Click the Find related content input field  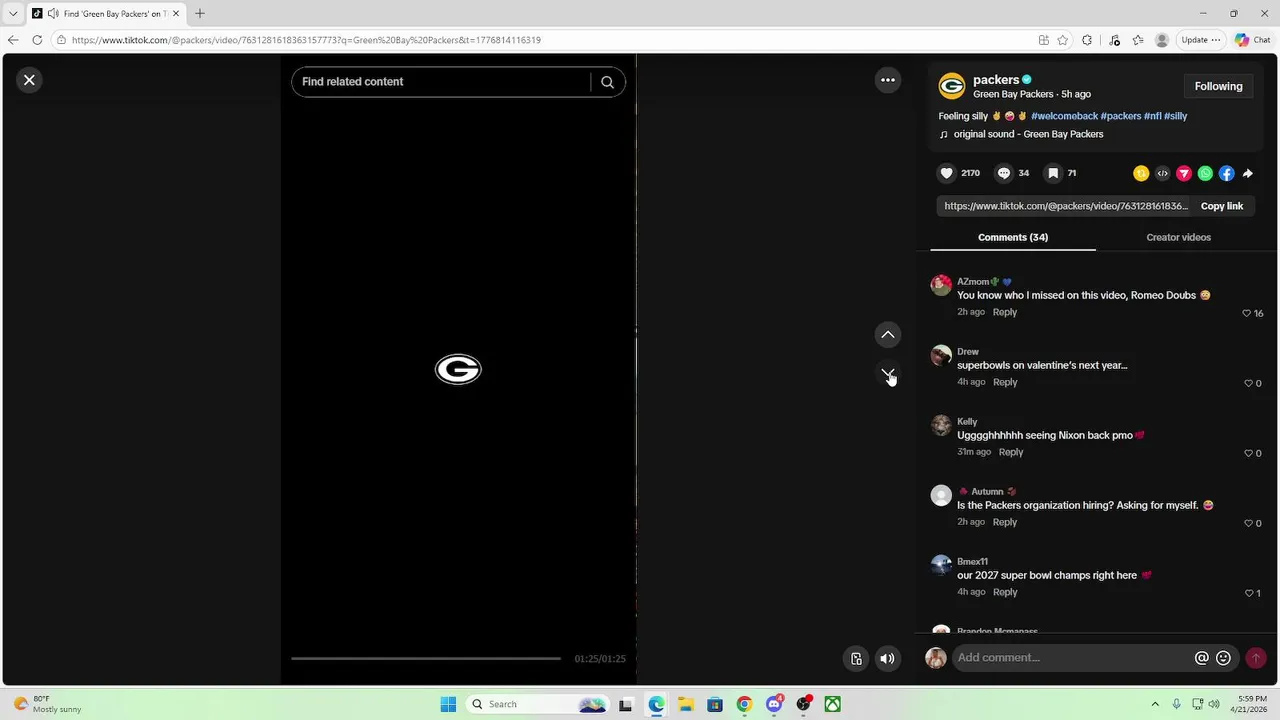[441, 82]
